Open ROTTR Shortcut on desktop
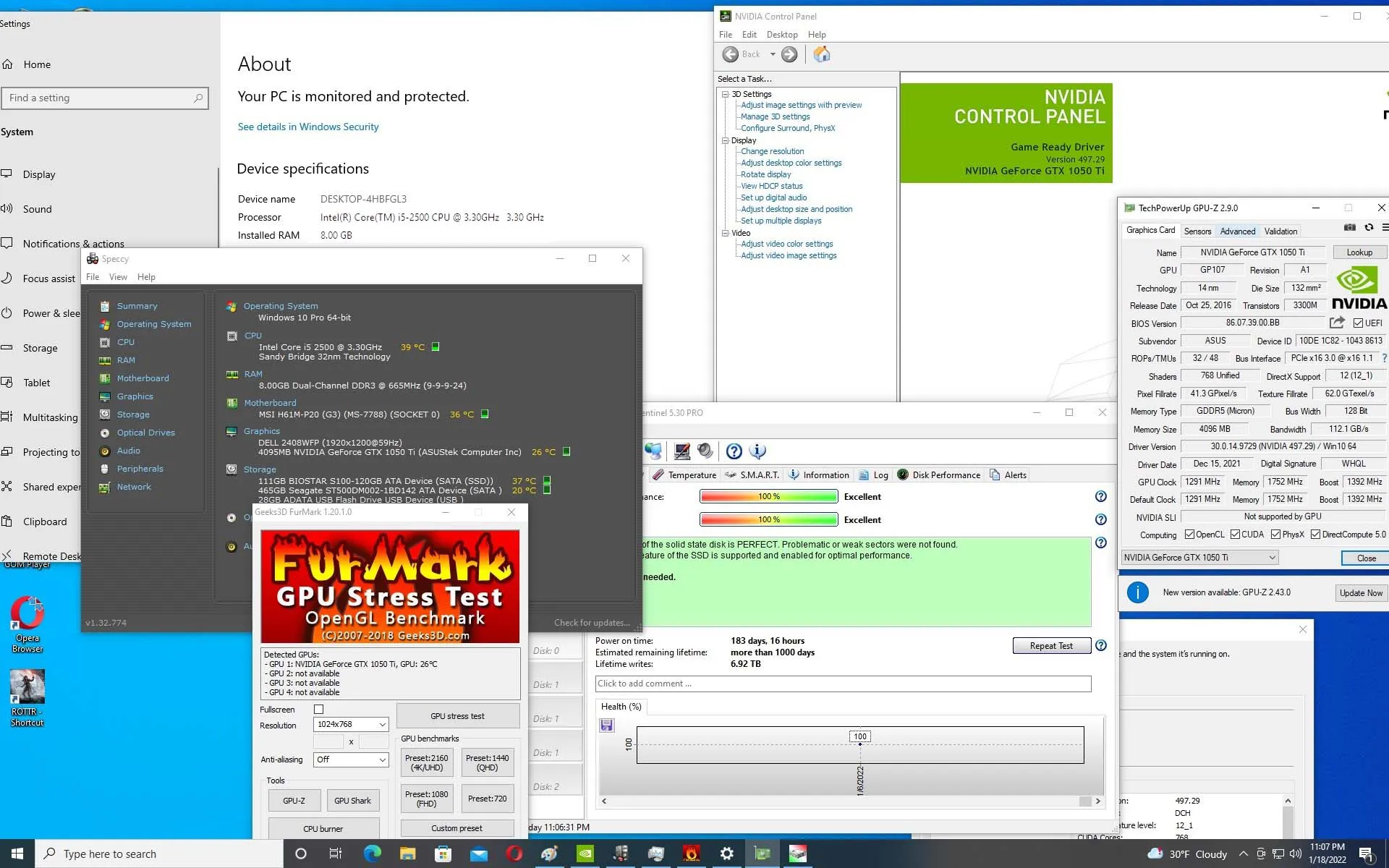1389x868 pixels. pos(27,698)
